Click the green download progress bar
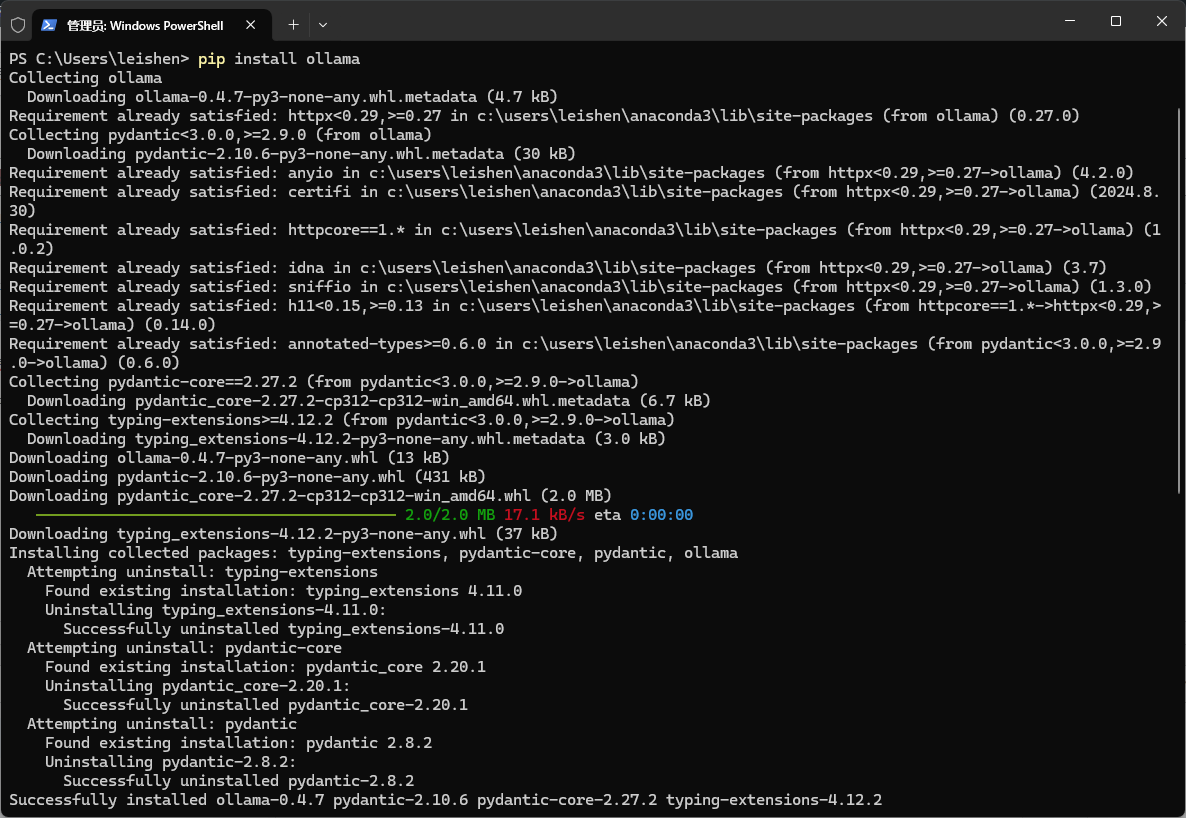The height and width of the screenshot is (818, 1186). coord(216,516)
